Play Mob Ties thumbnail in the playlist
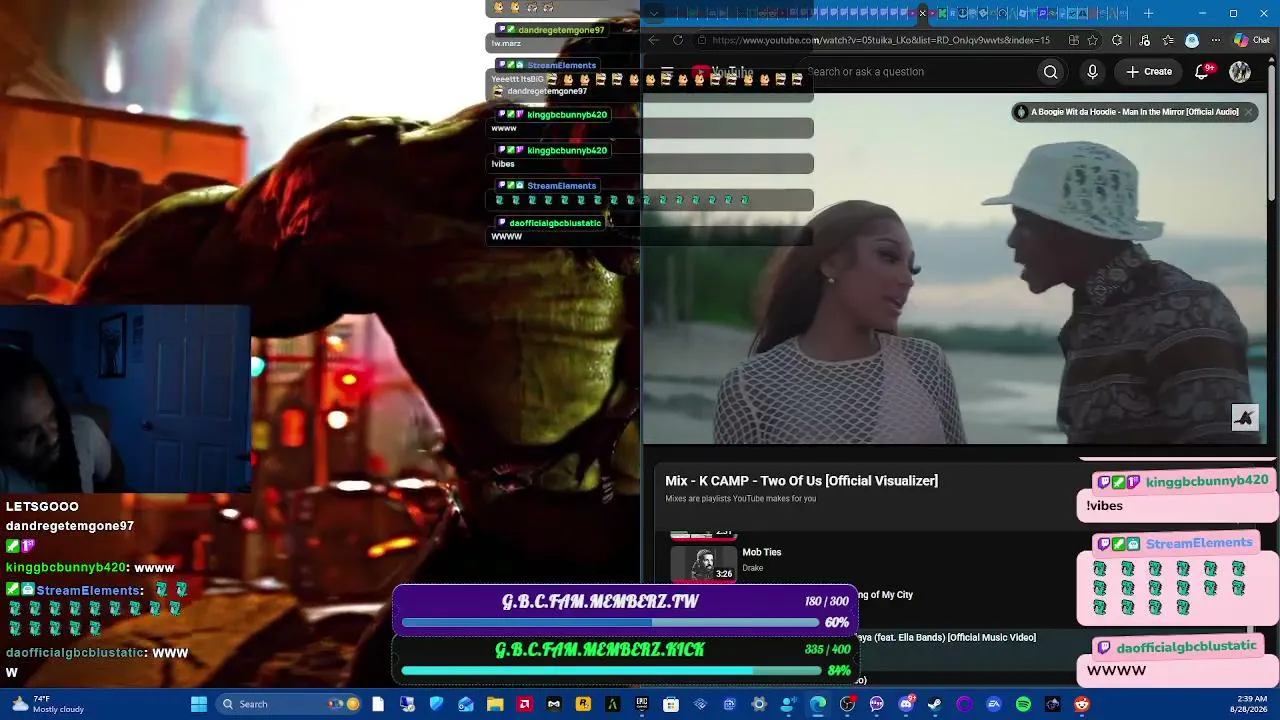 click(x=703, y=563)
